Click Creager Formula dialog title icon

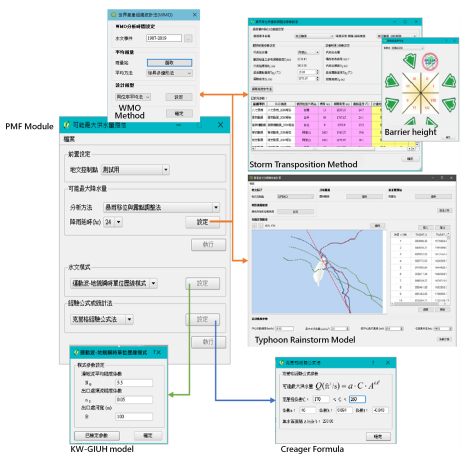[x=281, y=362]
